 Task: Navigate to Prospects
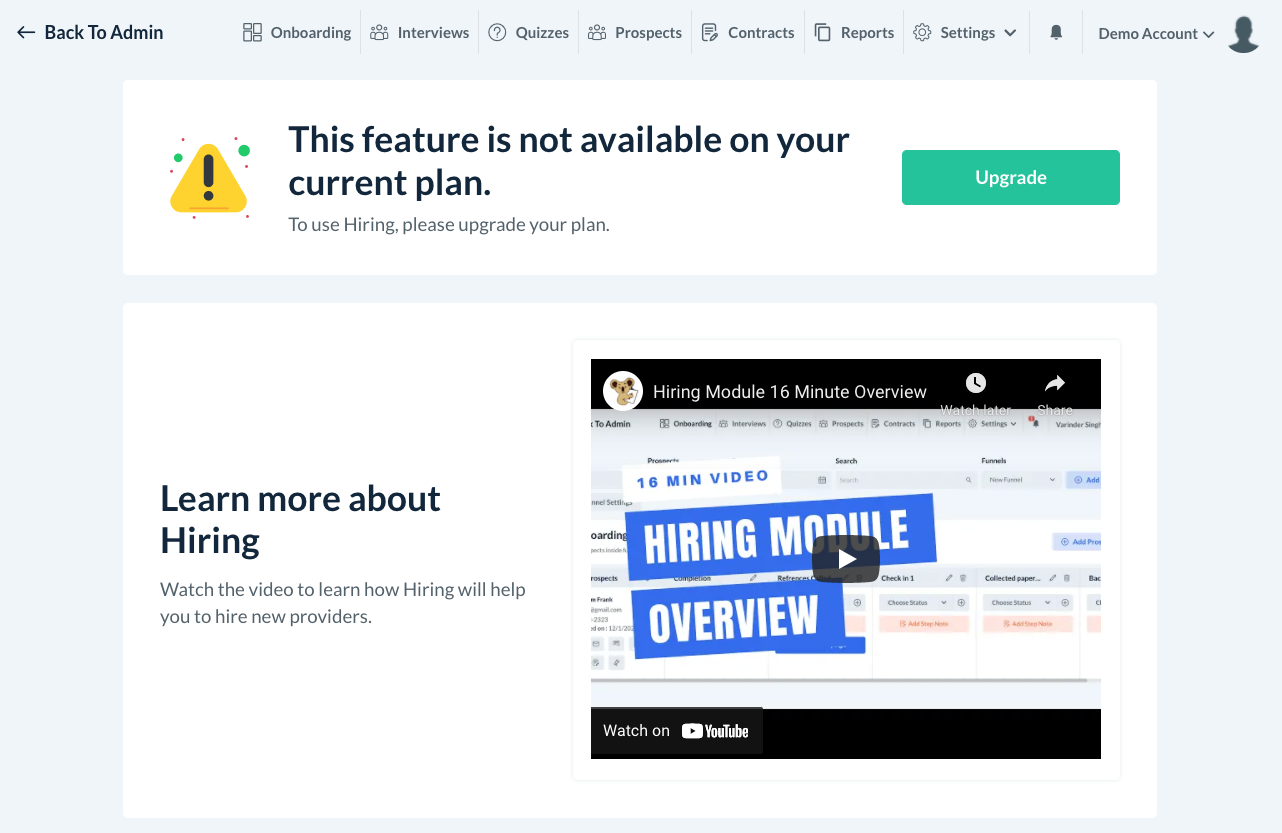tap(635, 33)
